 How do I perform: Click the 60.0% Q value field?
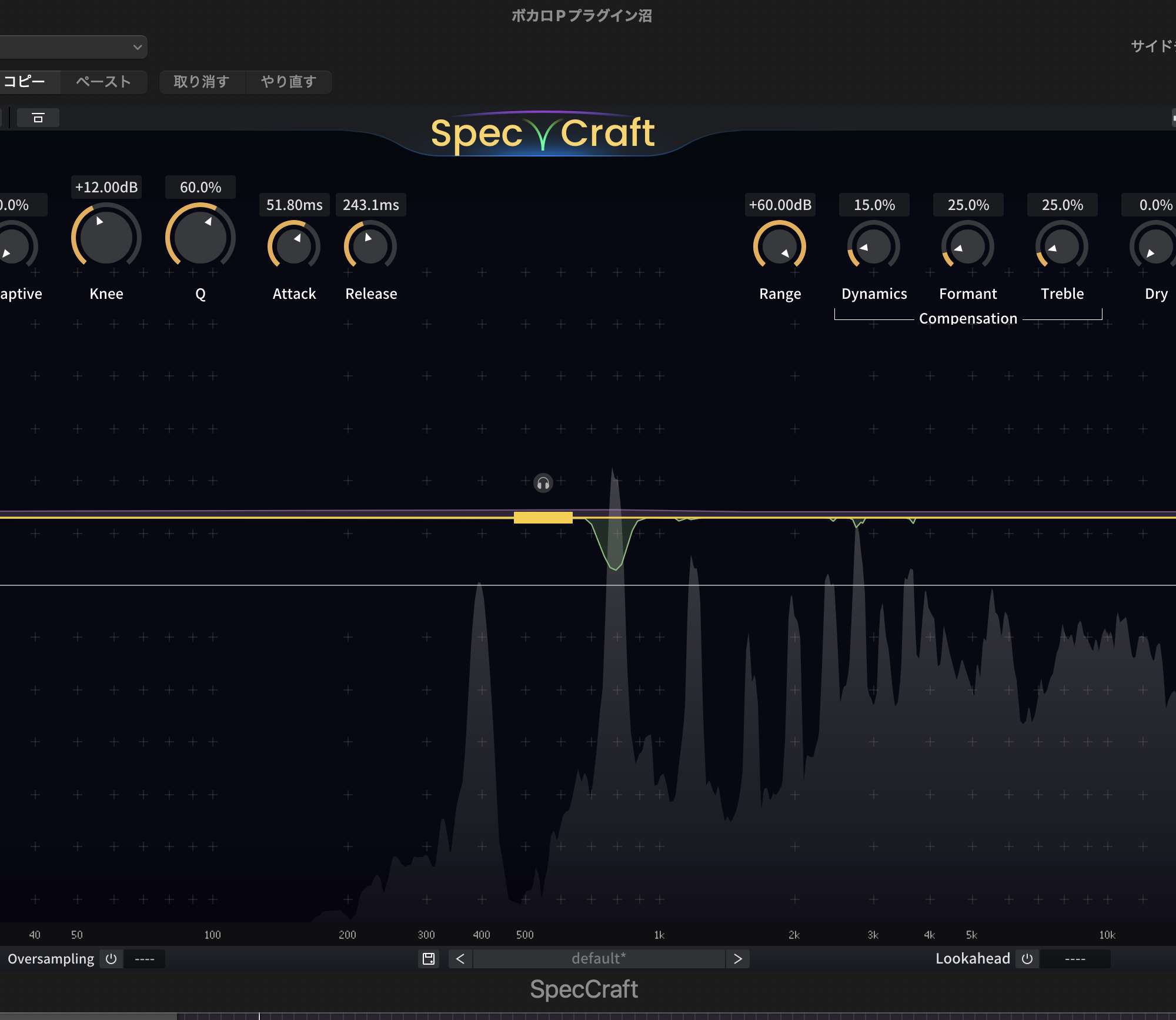[x=201, y=187]
